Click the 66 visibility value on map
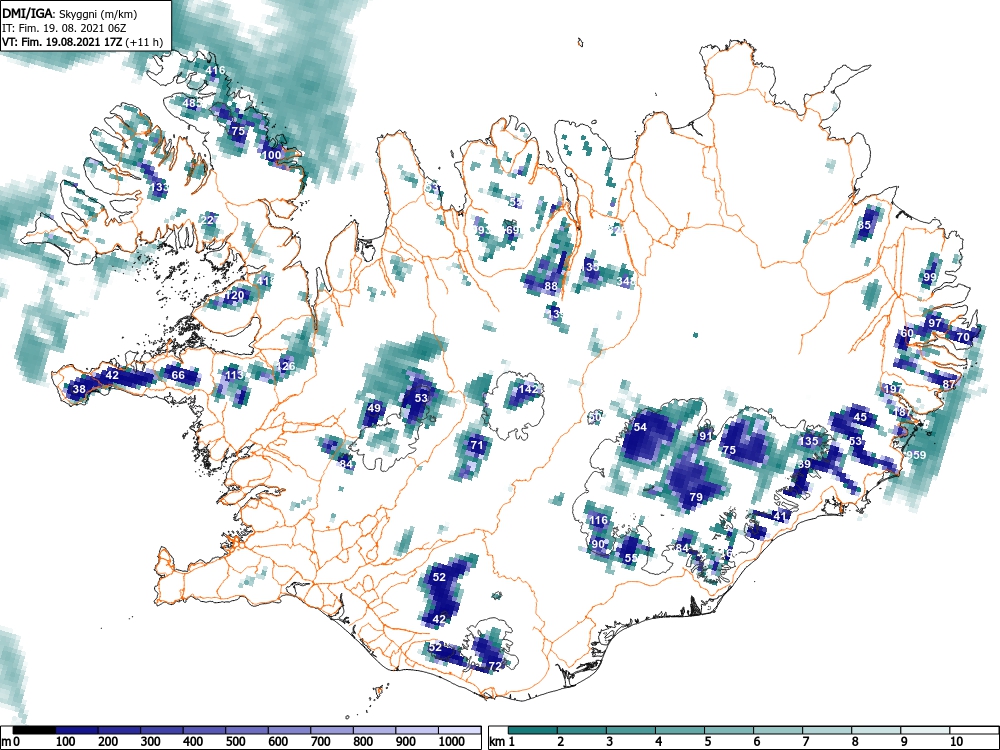The image size is (1000, 750). [178, 375]
